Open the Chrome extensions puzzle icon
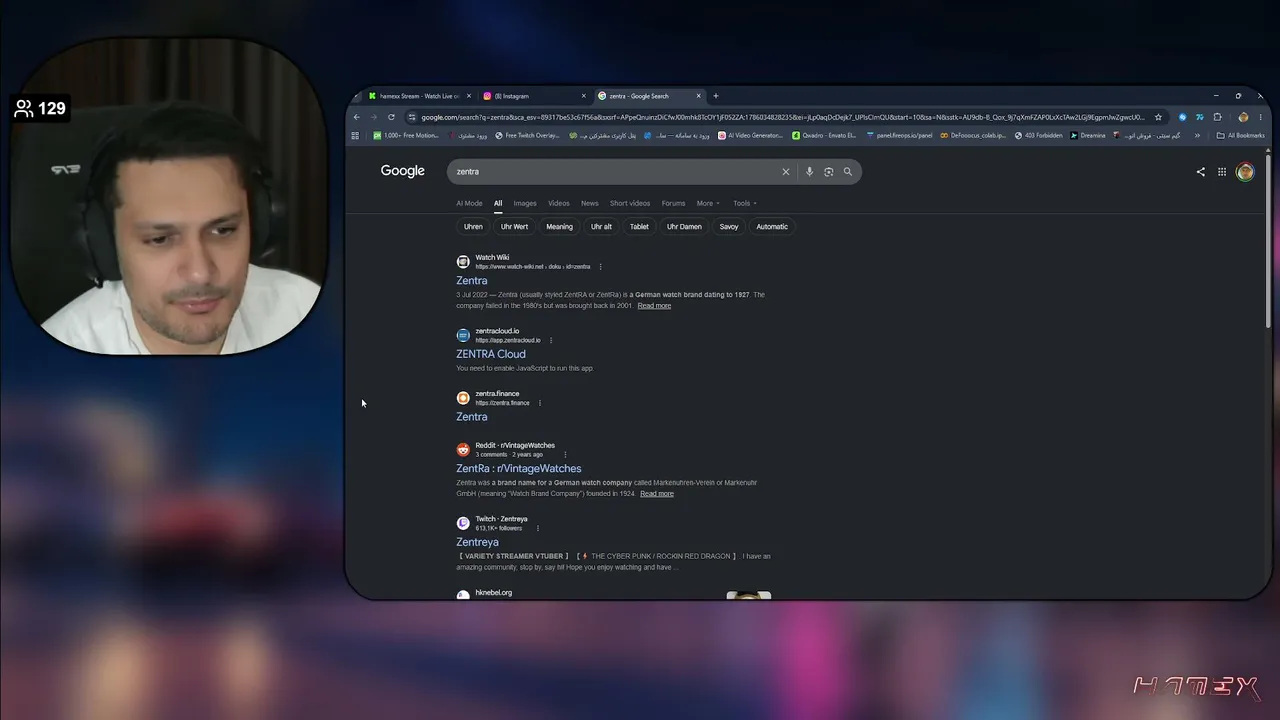The height and width of the screenshot is (720, 1280). click(1218, 117)
